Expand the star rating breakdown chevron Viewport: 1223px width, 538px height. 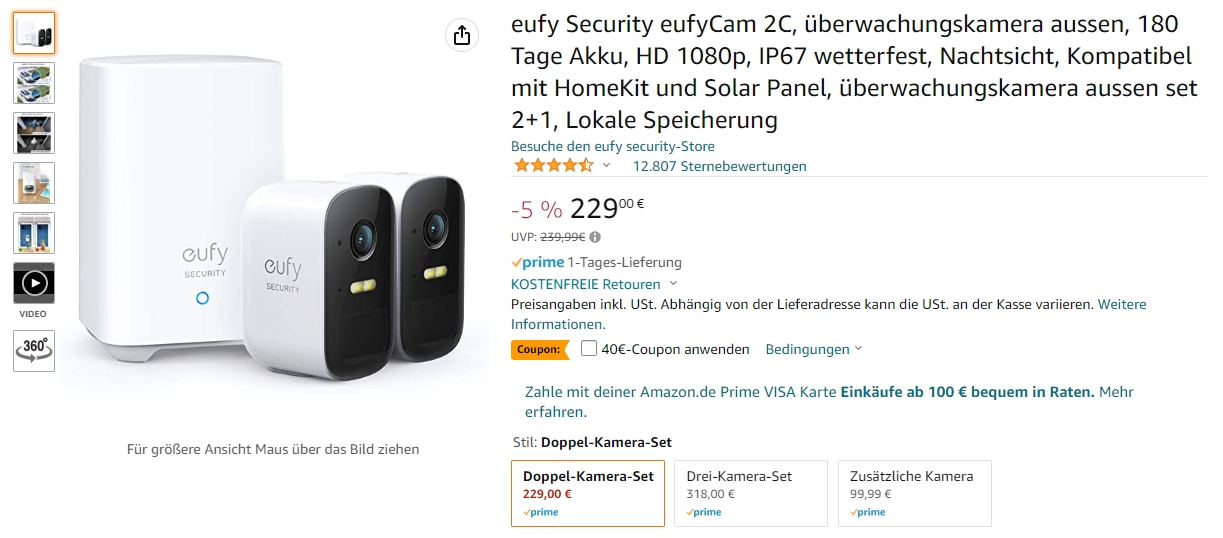pyautogui.click(x=606, y=166)
